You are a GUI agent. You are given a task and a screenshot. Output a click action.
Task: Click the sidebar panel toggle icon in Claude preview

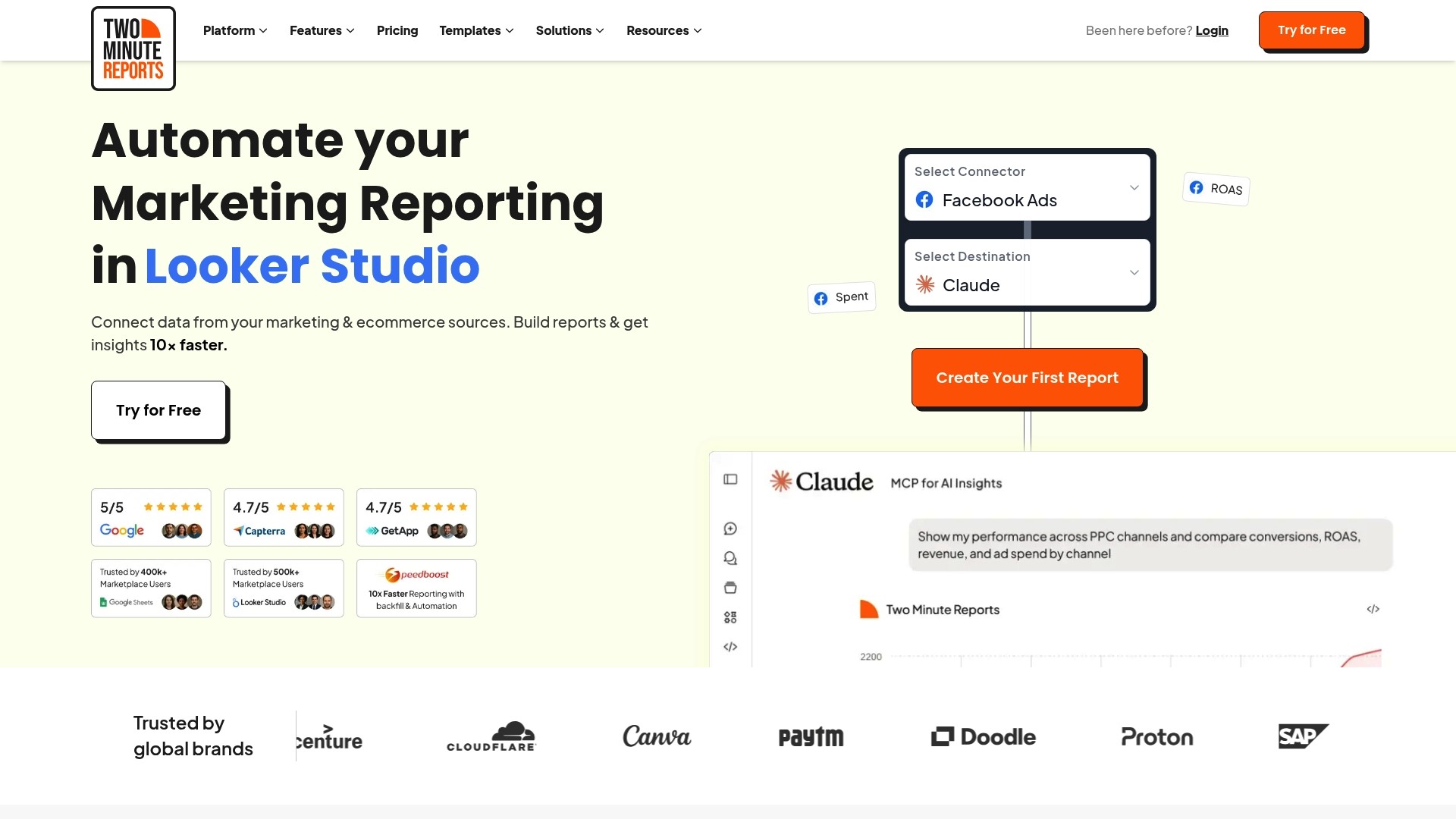(730, 479)
